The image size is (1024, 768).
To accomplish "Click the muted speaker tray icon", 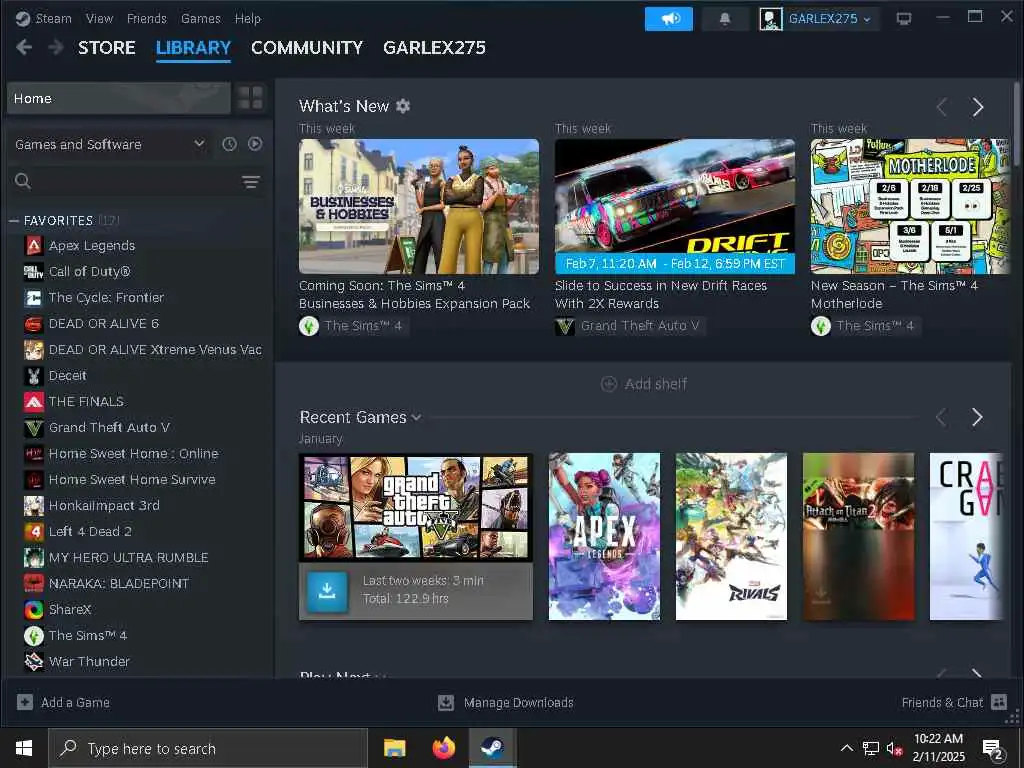I will [x=895, y=748].
